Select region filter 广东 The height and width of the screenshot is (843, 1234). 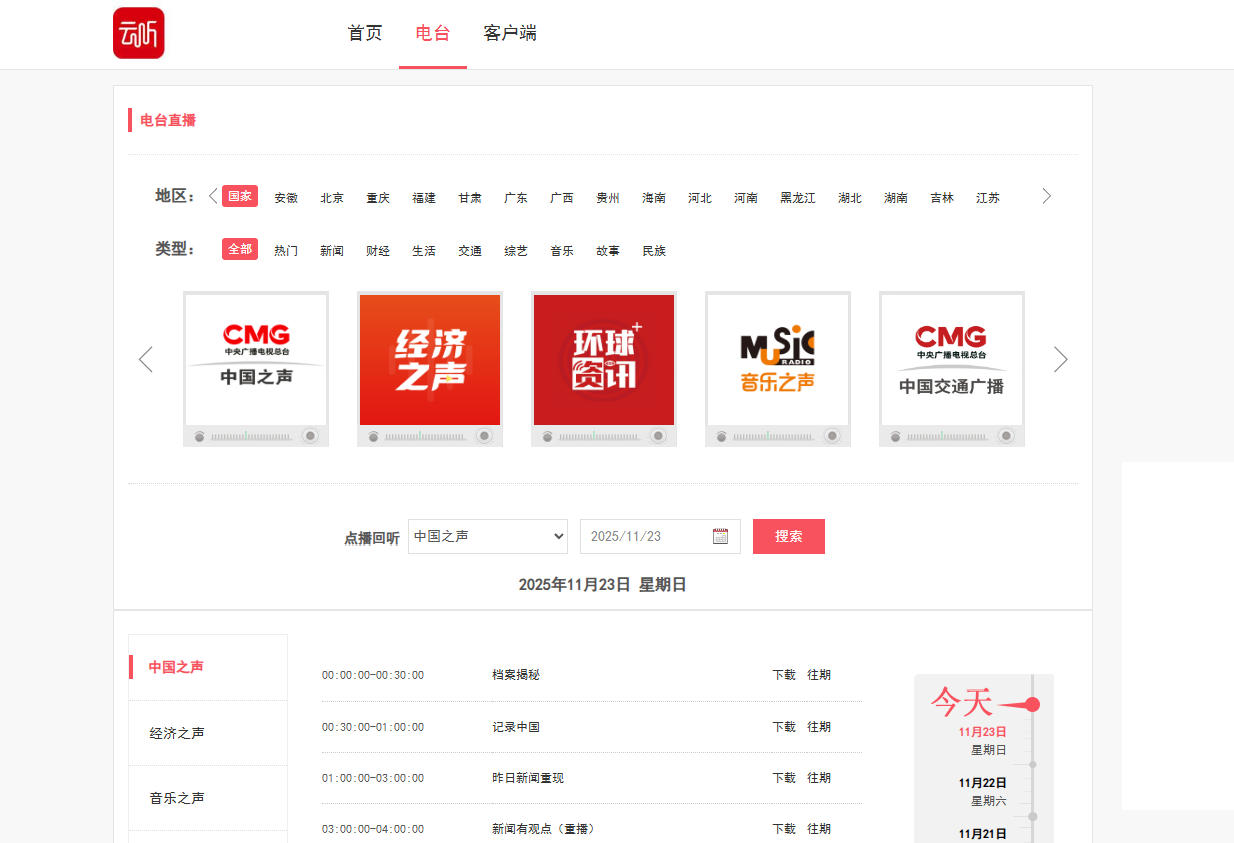[516, 198]
